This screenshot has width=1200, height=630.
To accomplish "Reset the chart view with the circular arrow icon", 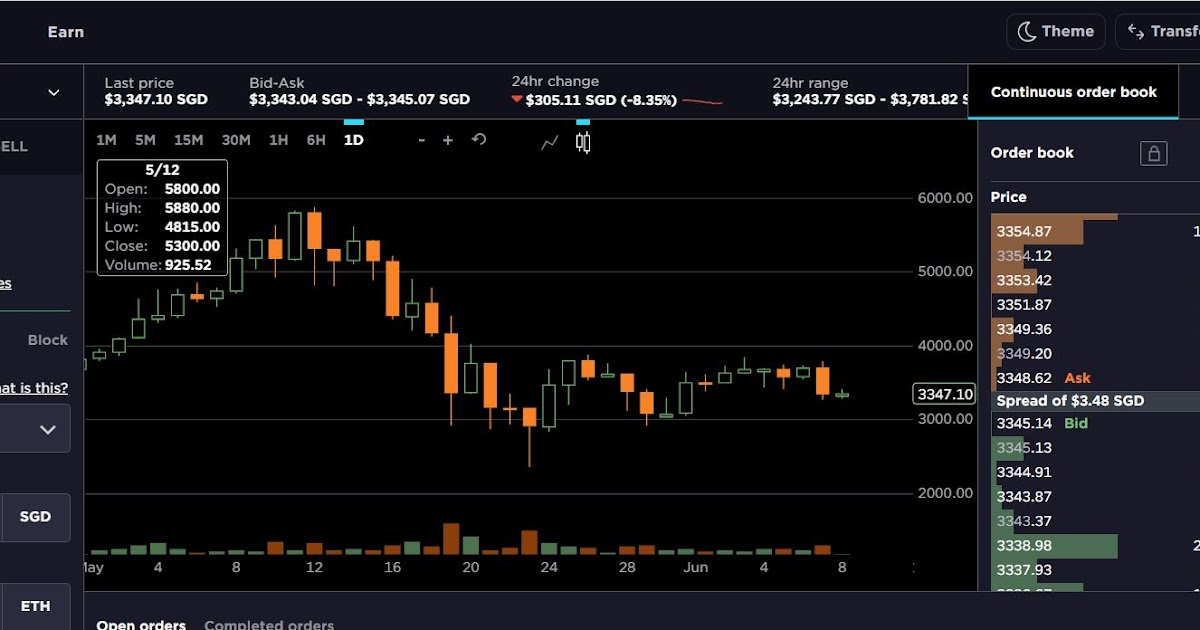I will coord(478,141).
